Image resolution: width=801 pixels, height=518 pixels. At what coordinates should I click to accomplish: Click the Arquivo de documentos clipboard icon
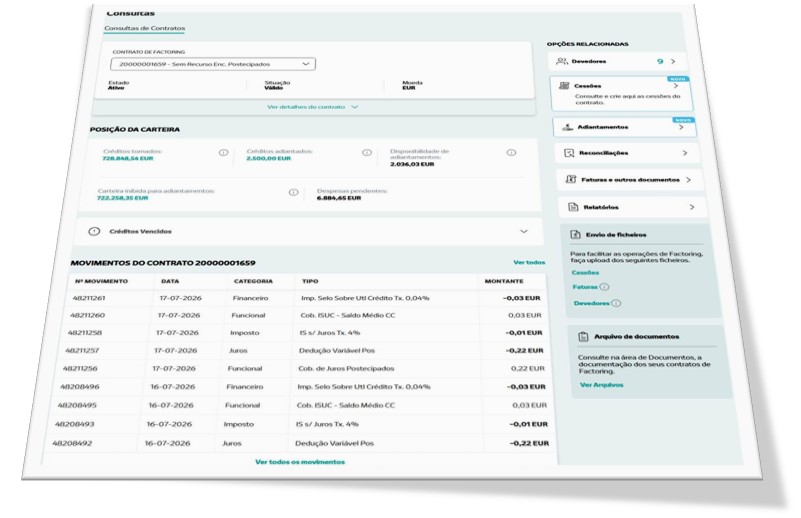point(583,337)
